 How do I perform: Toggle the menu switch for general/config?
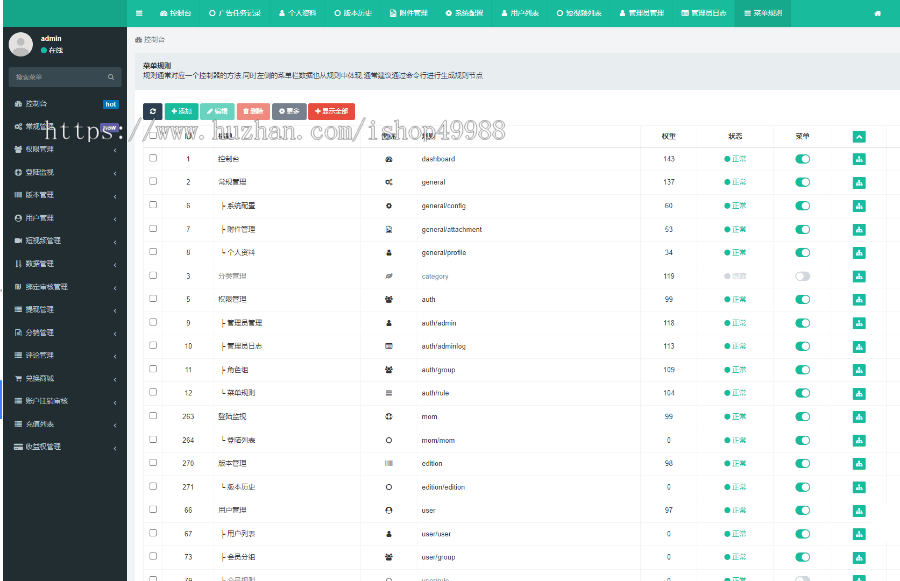pyautogui.click(x=802, y=206)
